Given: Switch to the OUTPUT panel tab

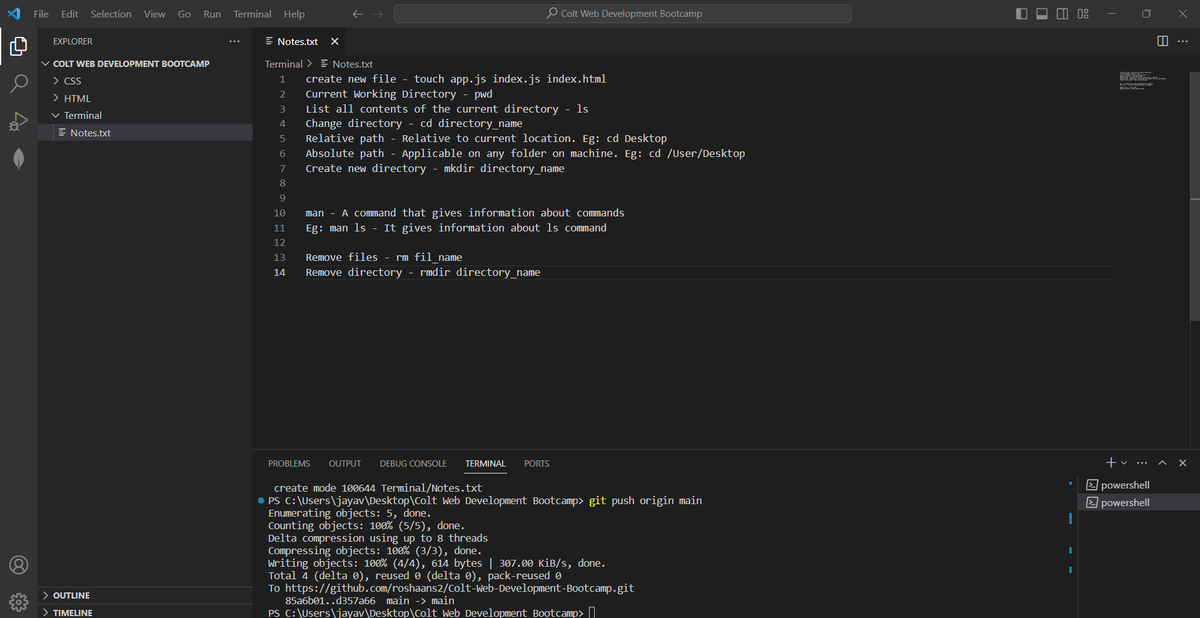Looking at the screenshot, I should point(345,464).
